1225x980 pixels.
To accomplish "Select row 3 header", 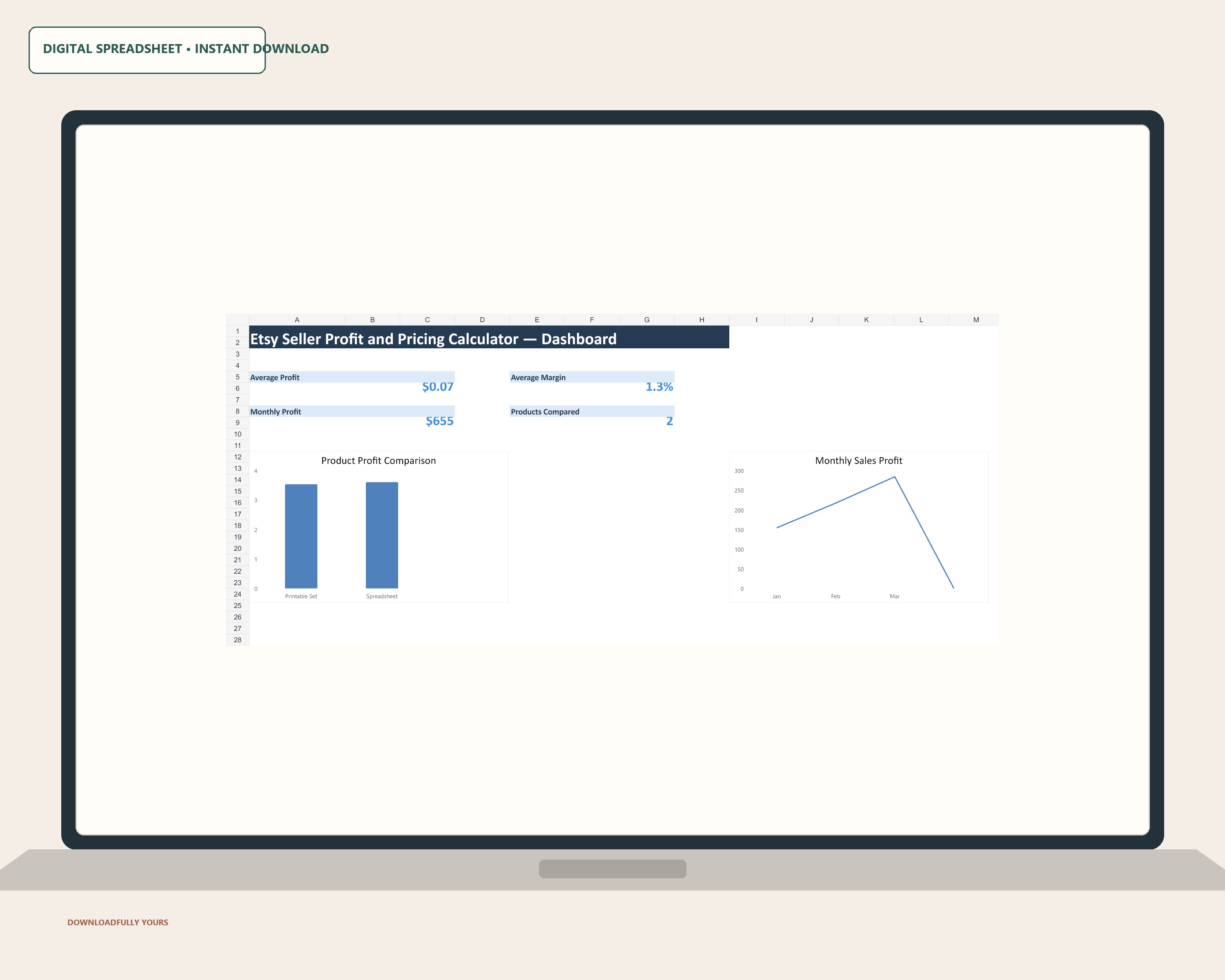I will coord(238,354).
